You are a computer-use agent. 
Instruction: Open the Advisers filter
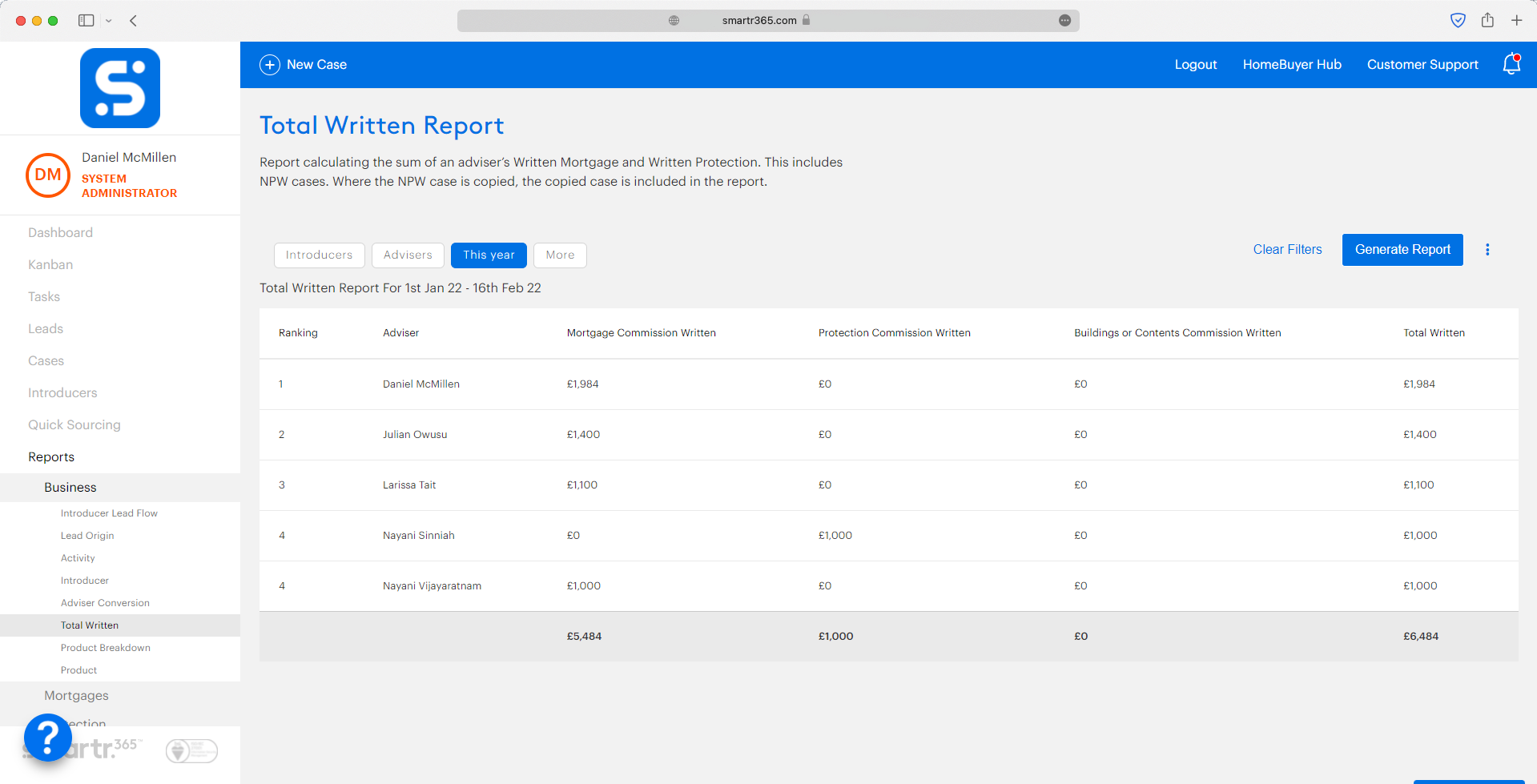(x=408, y=255)
